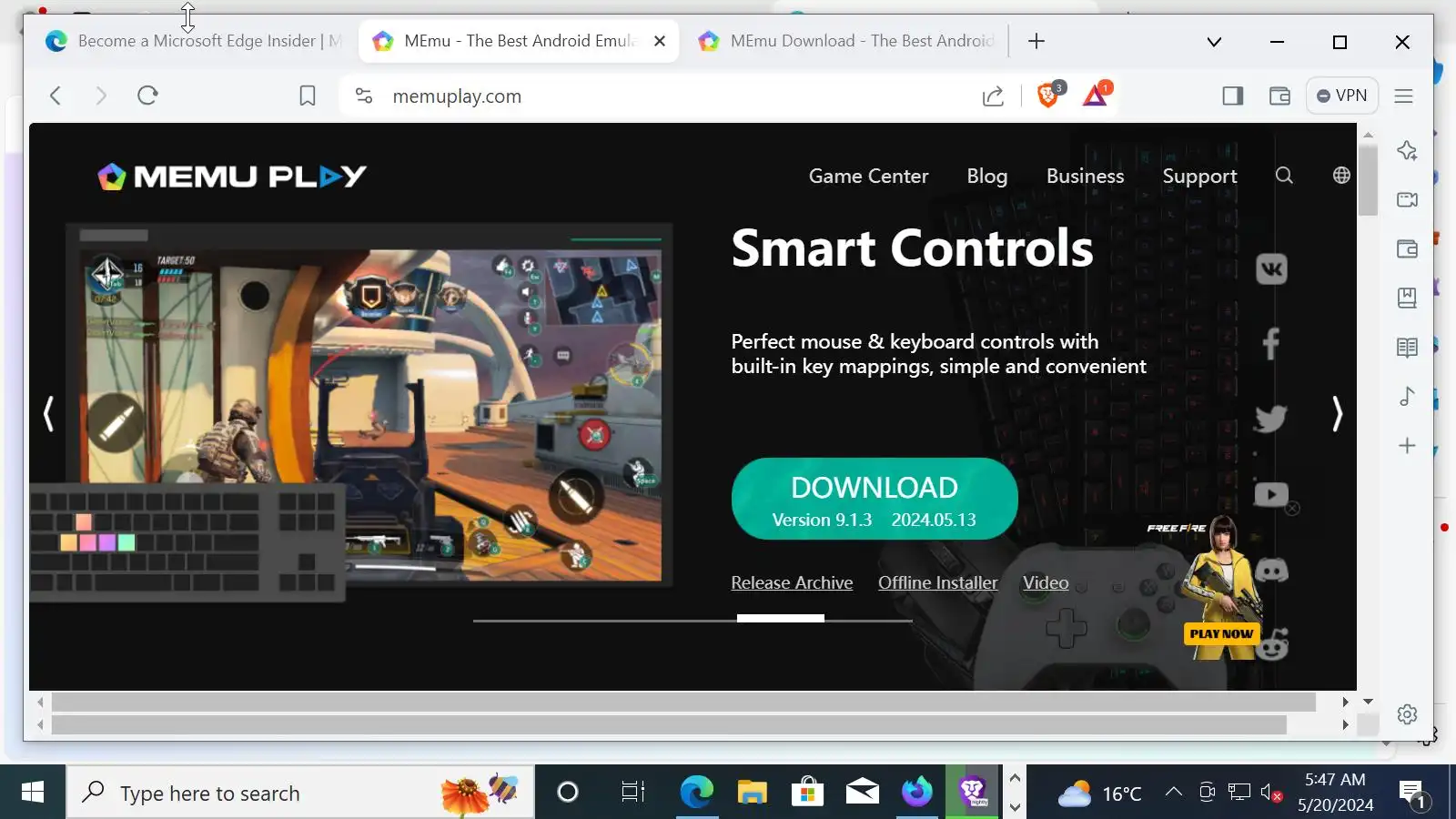Open the Offline Installer link
This screenshot has height=819, width=1456.
point(937,582)
